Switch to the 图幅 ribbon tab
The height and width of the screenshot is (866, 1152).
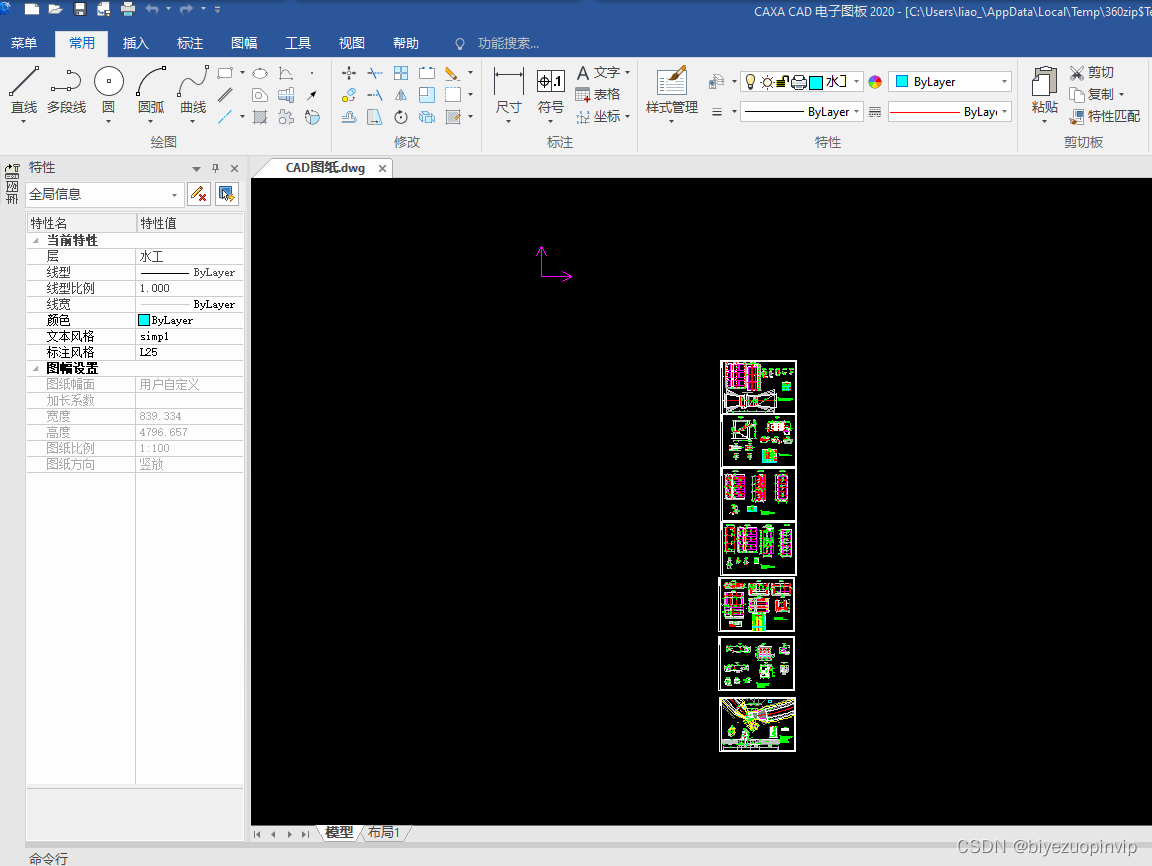pos(244,43)
